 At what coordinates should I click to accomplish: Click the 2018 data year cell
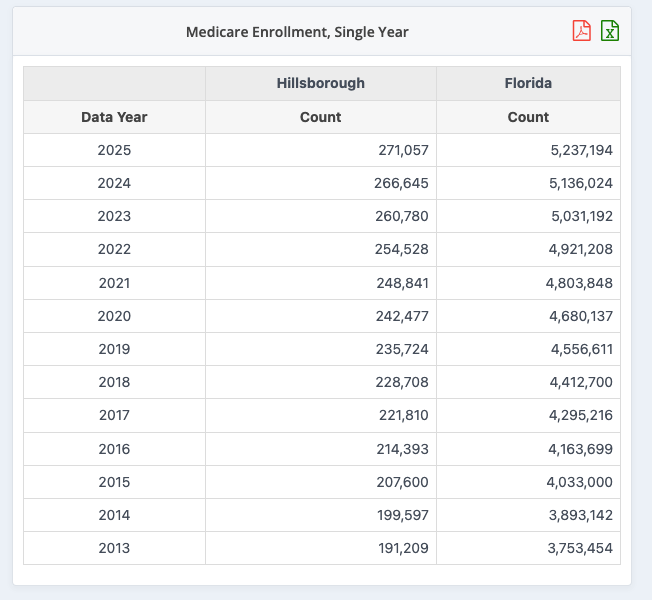click(114, 382)
